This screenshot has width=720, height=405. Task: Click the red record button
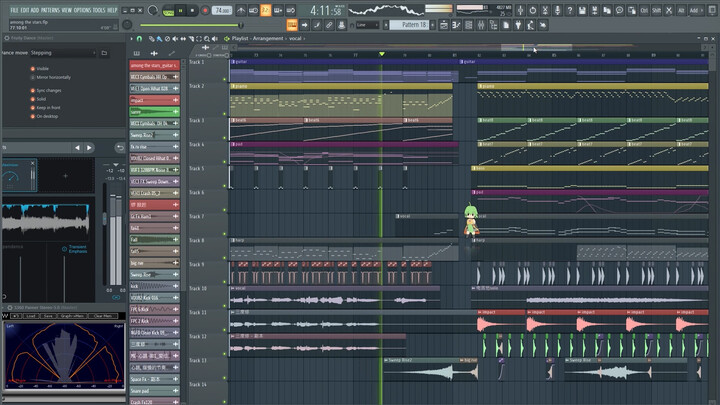tap(205, 10)
